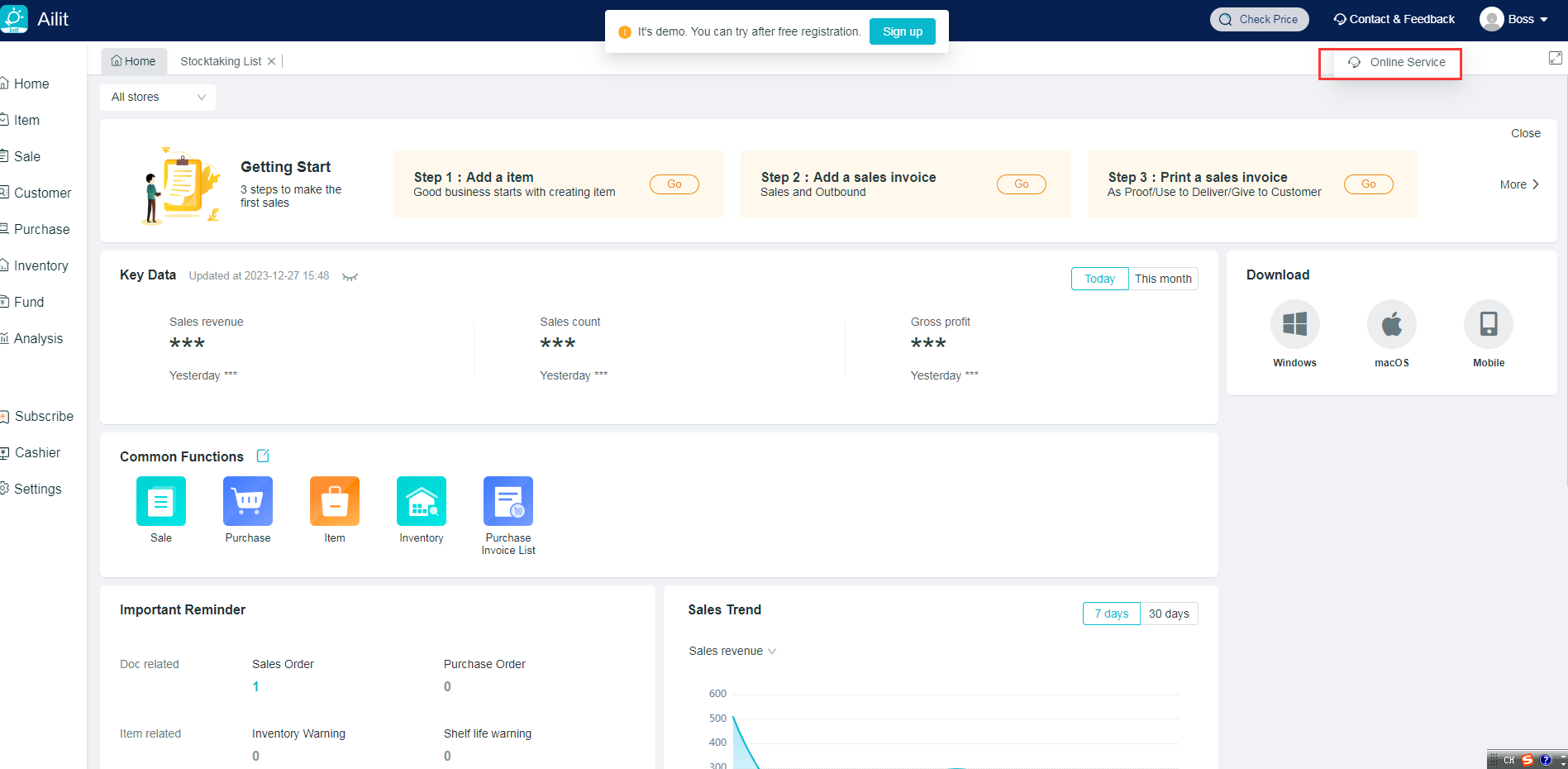Click the Check Price search field

coord(1260,19)
